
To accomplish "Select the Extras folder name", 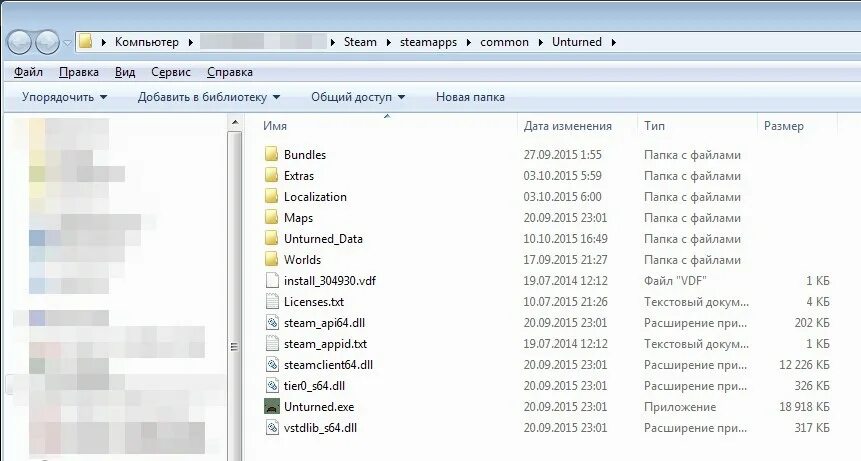I will [x=299, y=176].
